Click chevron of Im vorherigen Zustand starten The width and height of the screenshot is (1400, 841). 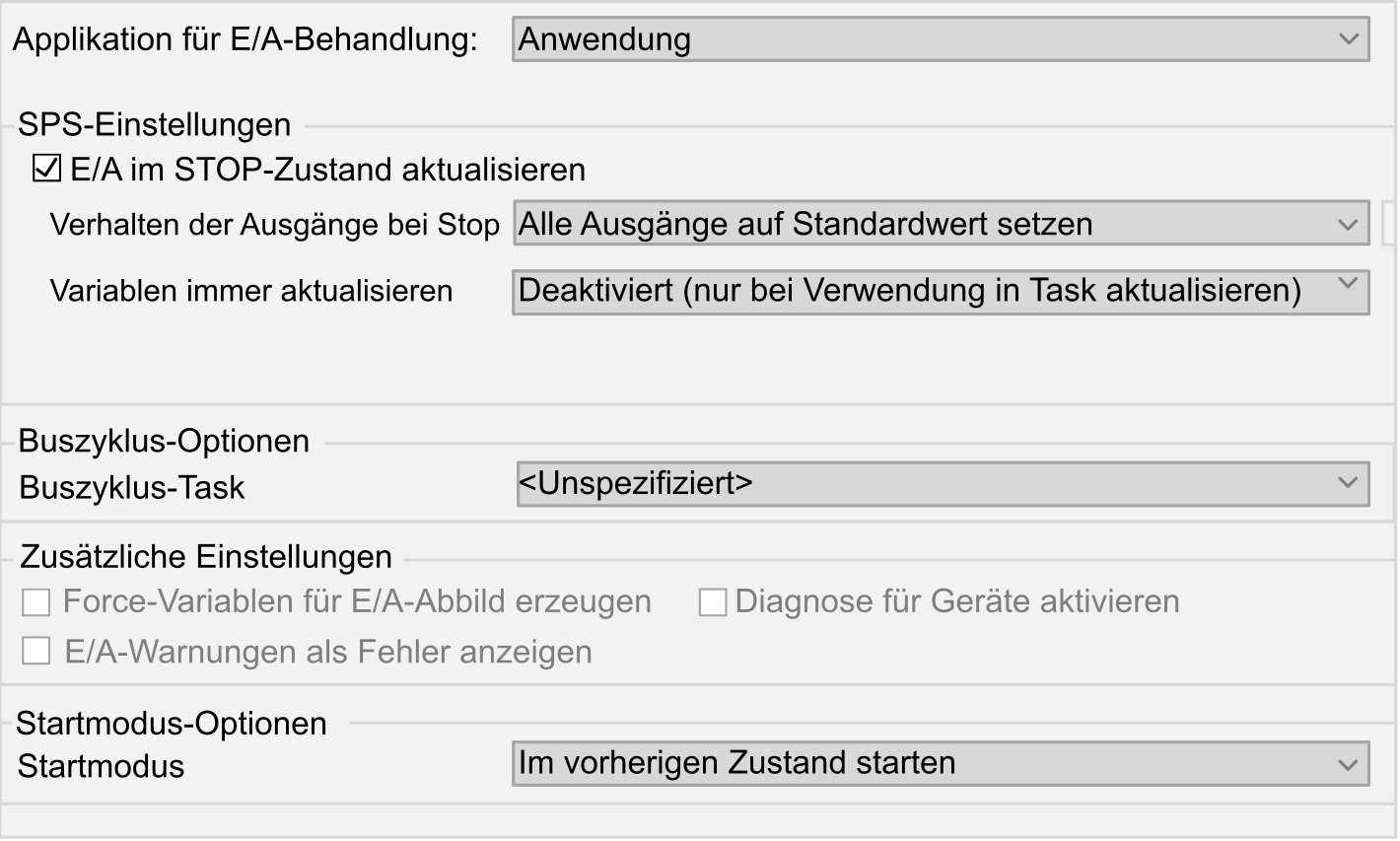click(1349, 764)
